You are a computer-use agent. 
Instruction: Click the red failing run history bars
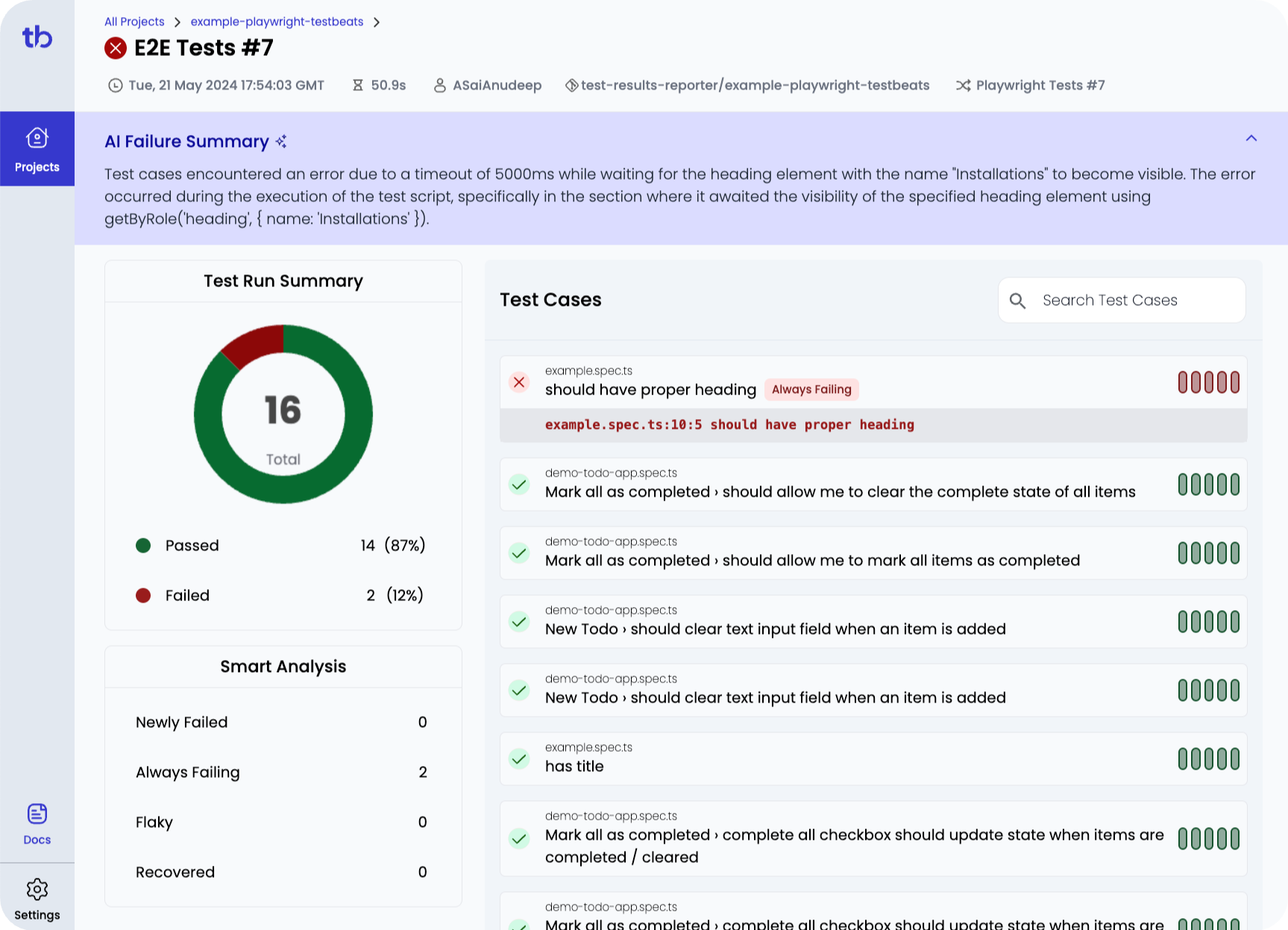(1207, 382)
